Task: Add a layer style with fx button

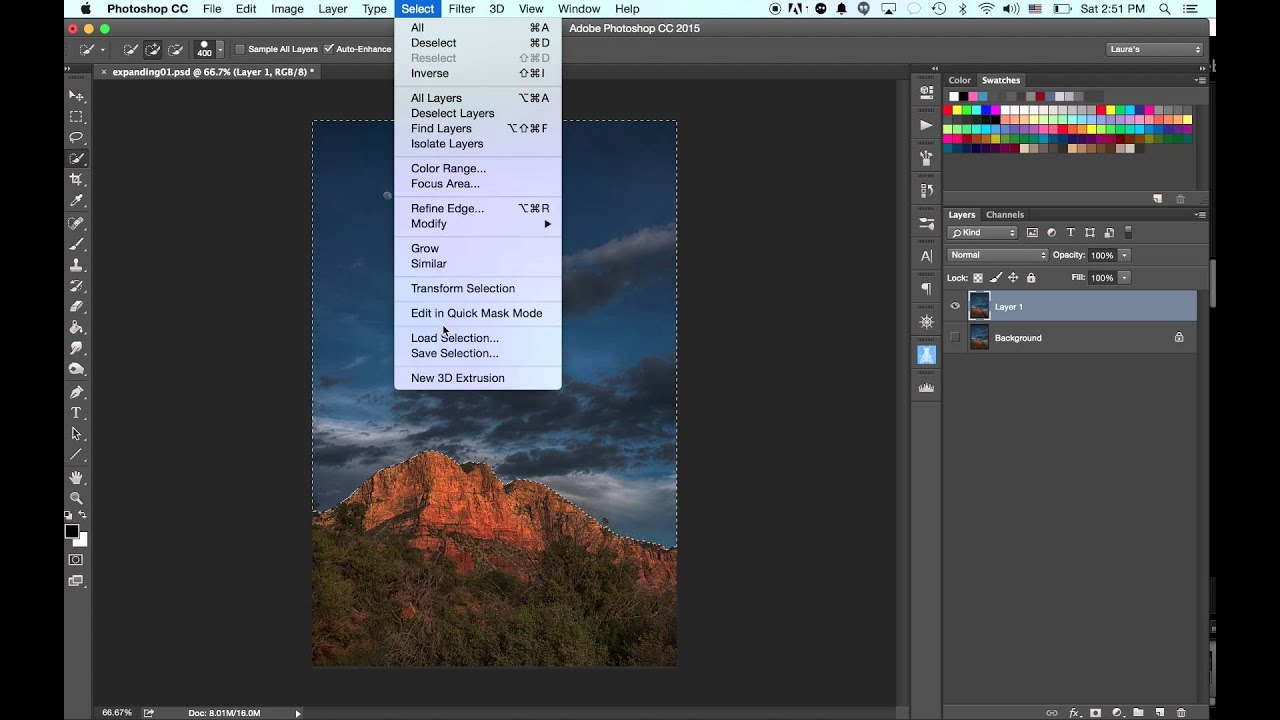Action: (1075, 713)
